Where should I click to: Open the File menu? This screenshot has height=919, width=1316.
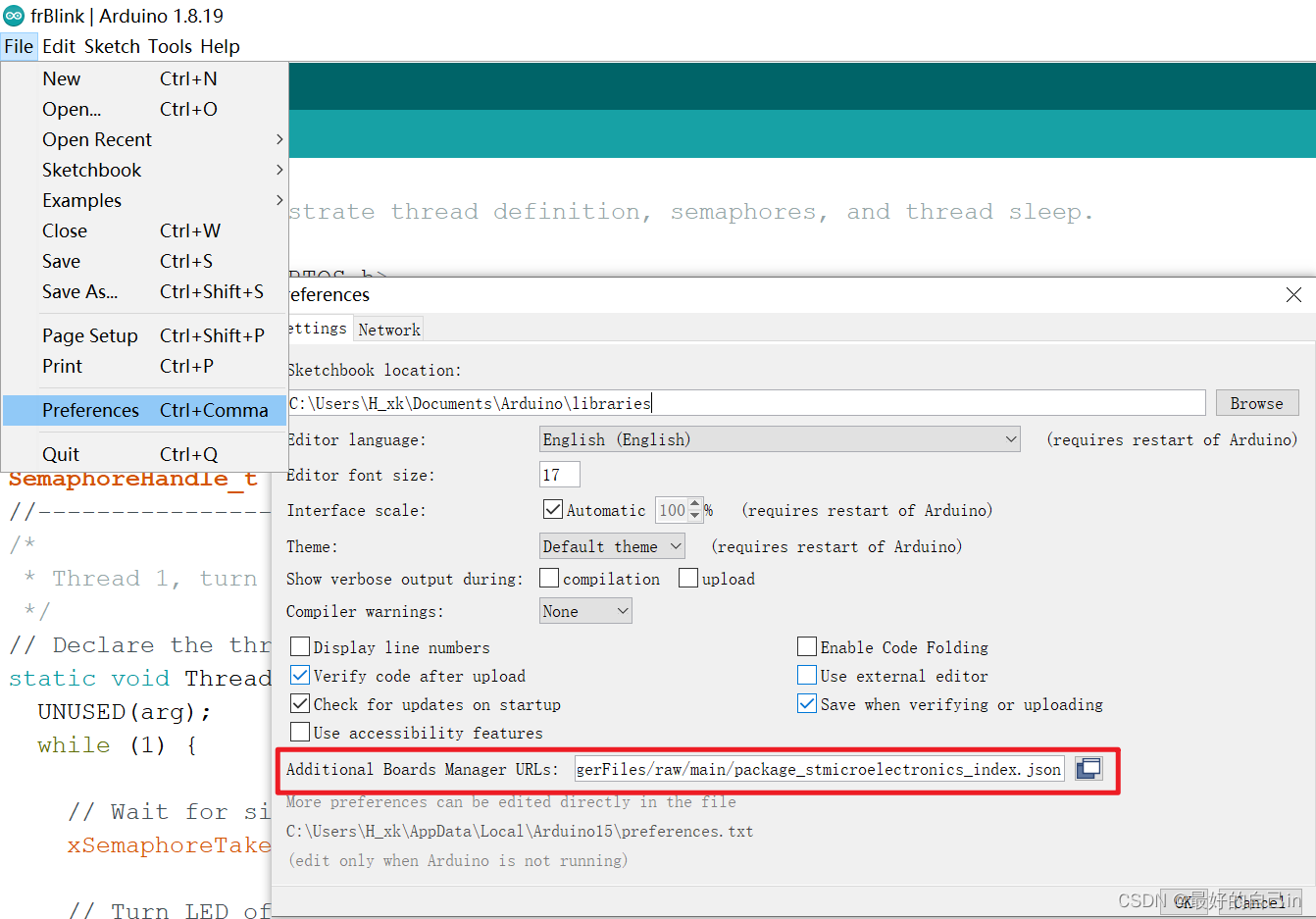tap(19, 46)
